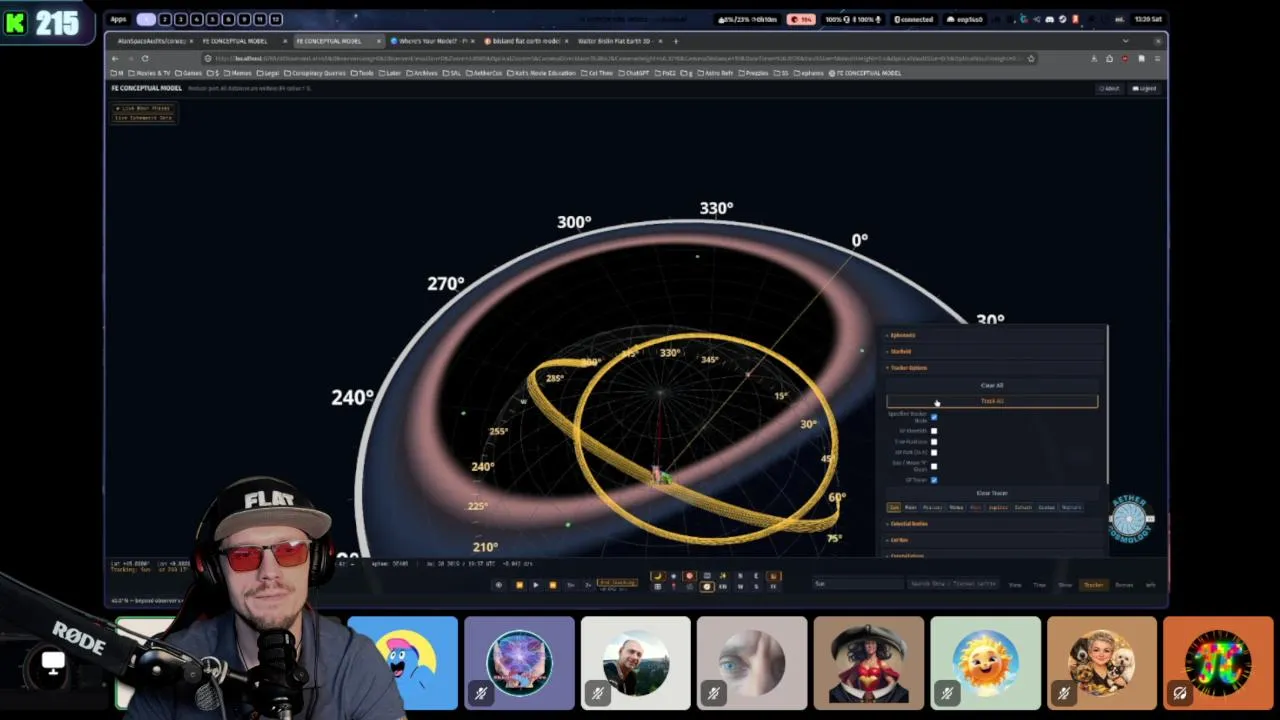Open the View tab in the bottom bar
1280x720 pixels.
point(1015,585)
